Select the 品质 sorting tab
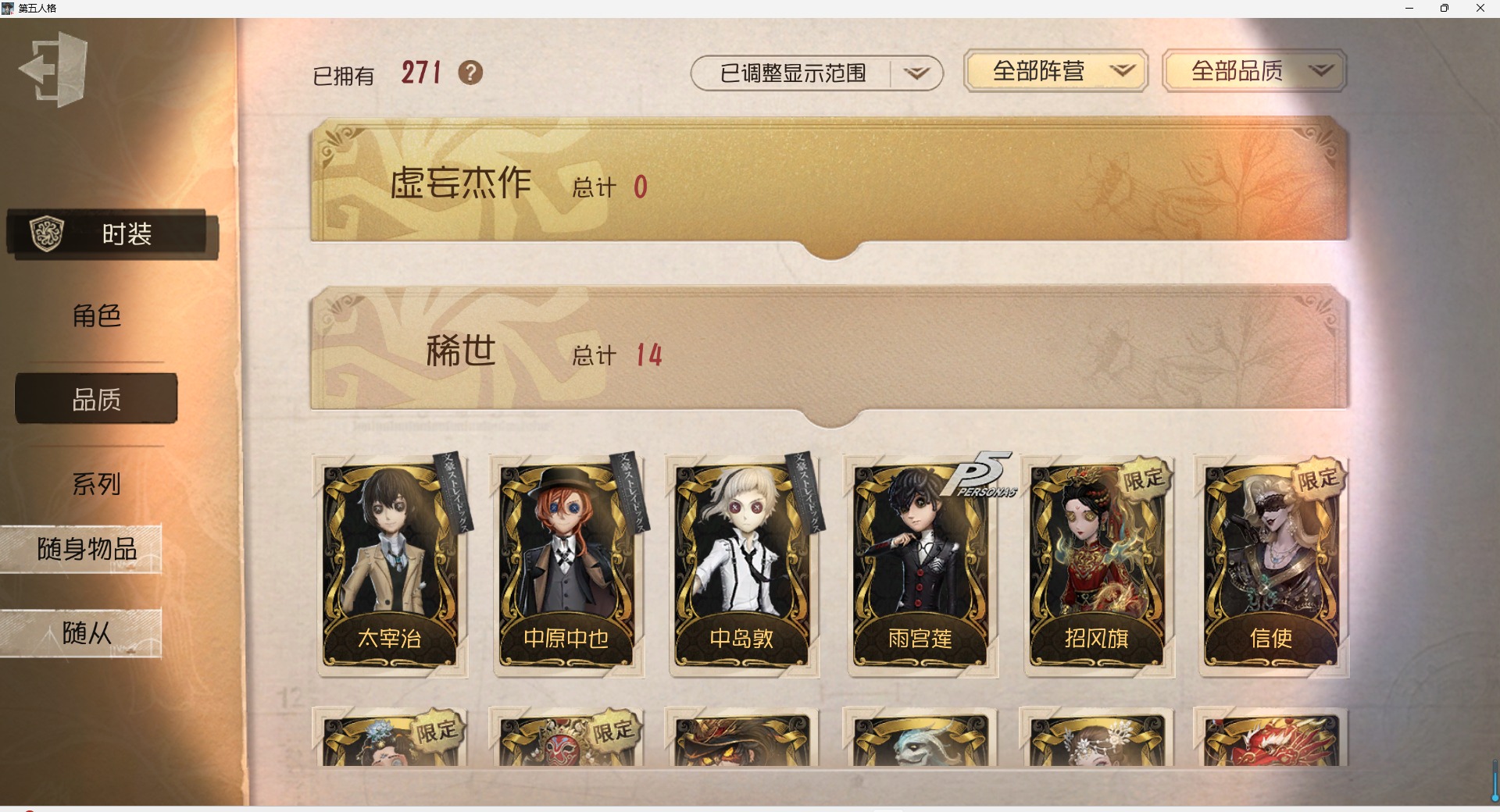Image resolution: width=1500 pixels, height=812 pixels. [x=96, y=399]
